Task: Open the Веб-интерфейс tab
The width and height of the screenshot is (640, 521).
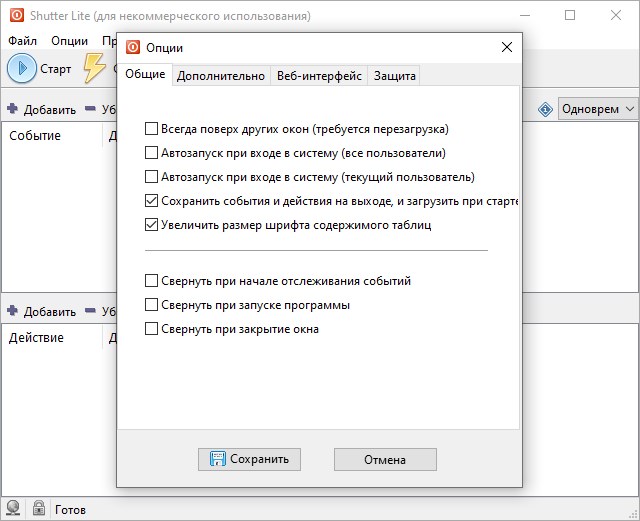Action: (319, 76)
